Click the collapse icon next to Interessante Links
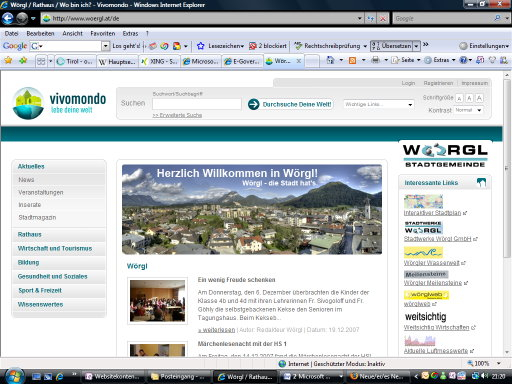 click(481, 182)
